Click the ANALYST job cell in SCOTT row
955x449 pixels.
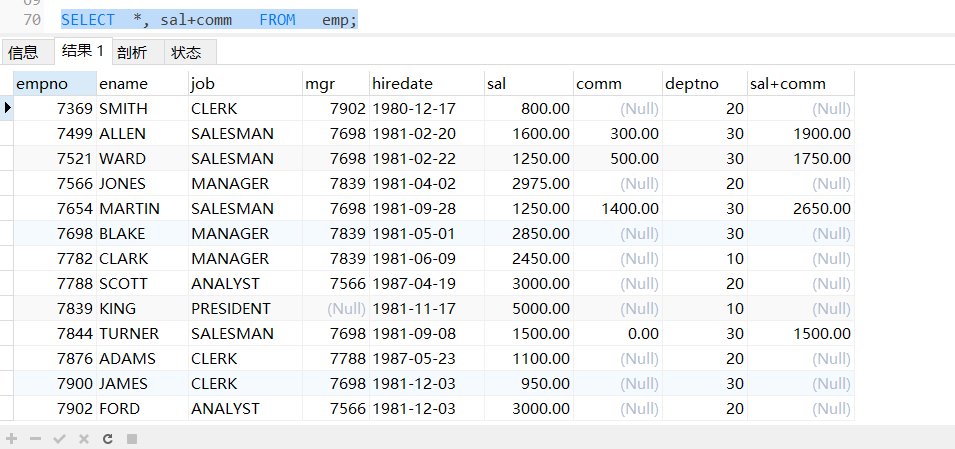coord(245,283)
